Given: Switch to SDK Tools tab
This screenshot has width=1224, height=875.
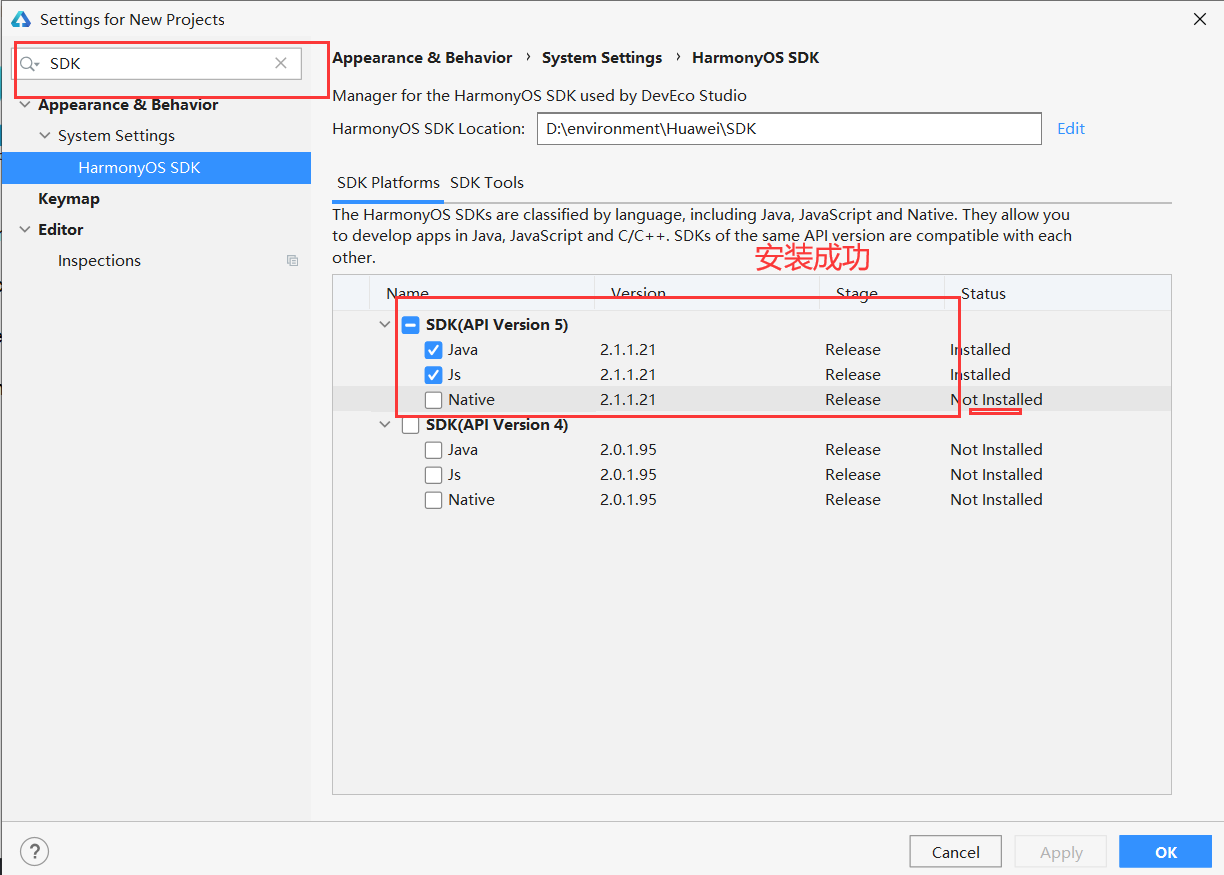Looking at the screenshot, I should tap(487, 183).
